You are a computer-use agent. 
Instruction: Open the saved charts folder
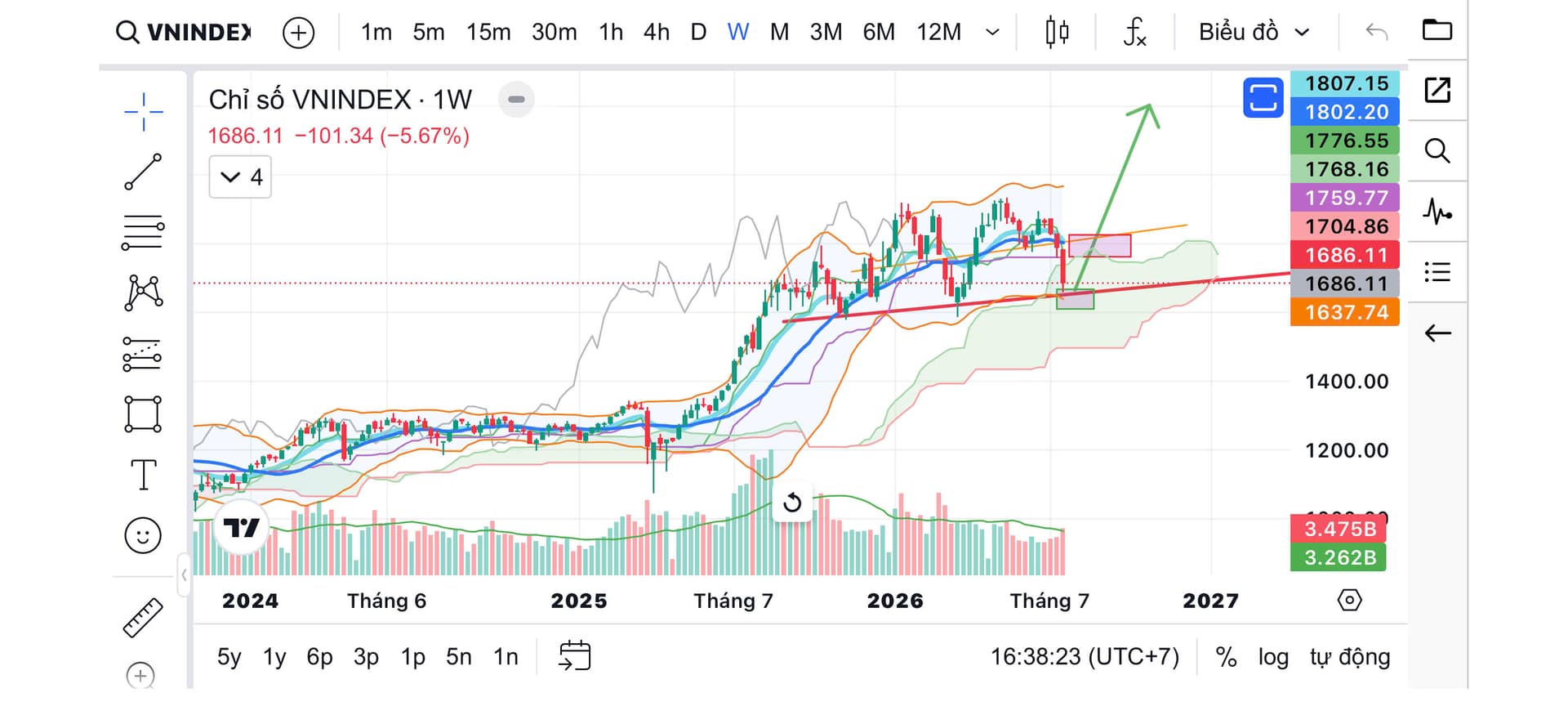[x=1437, y=30]
